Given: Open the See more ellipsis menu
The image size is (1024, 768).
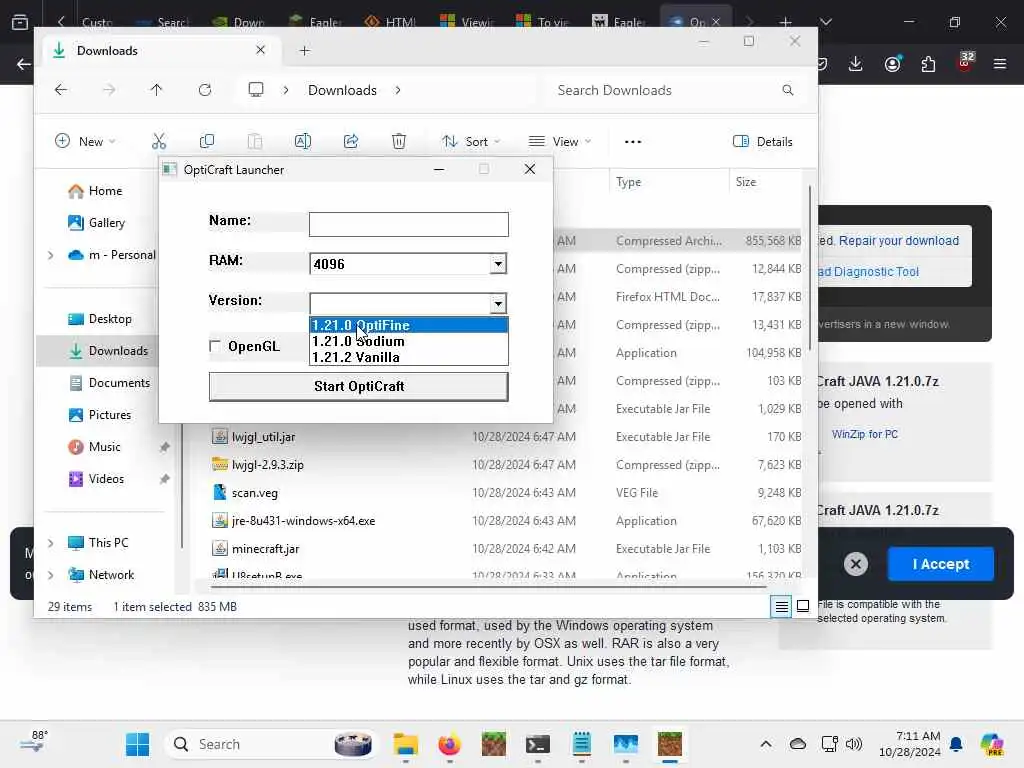Looking at the screenshot, I should 633,142.
